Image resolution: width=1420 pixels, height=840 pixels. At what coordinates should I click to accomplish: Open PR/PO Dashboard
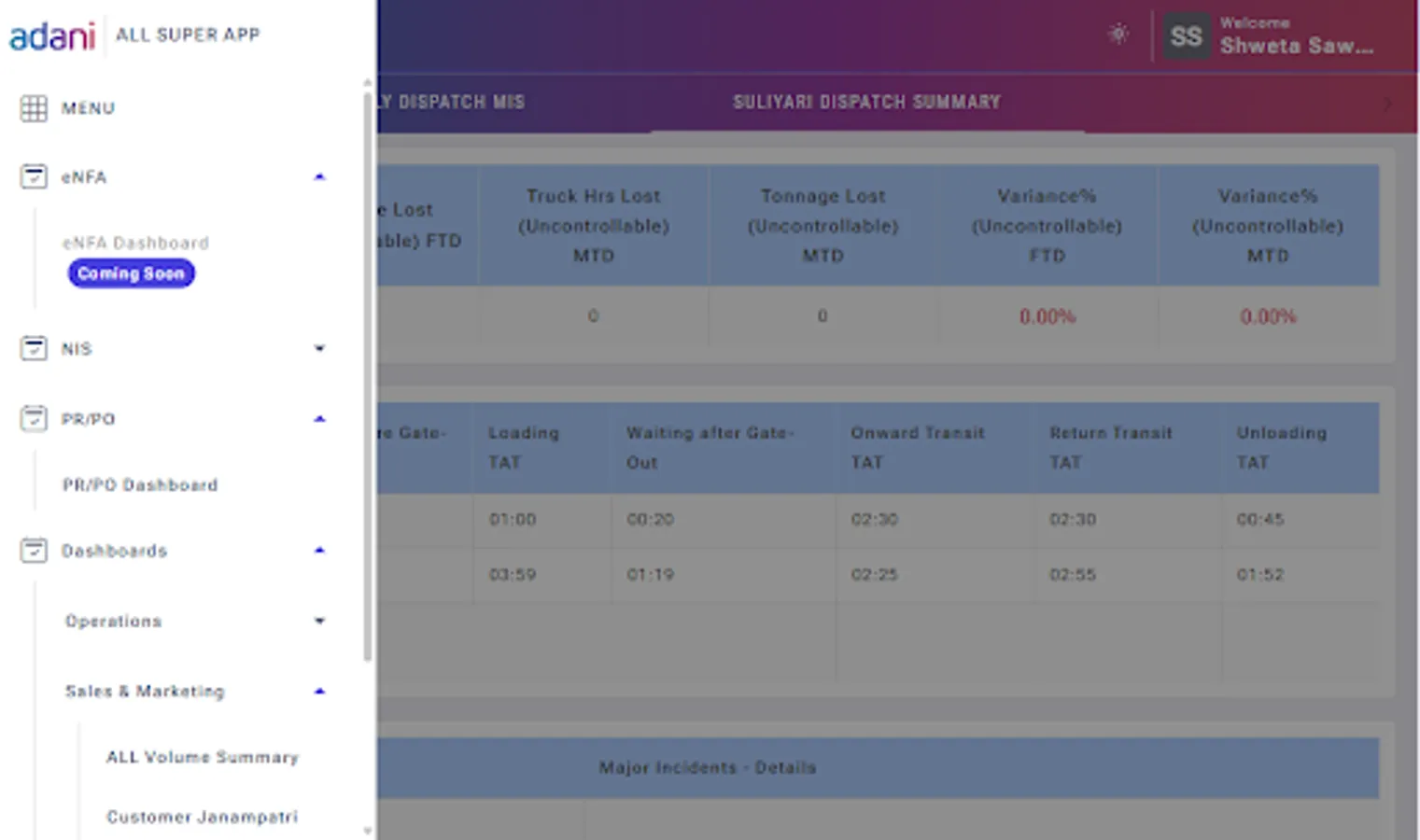(x=140, y=485)
